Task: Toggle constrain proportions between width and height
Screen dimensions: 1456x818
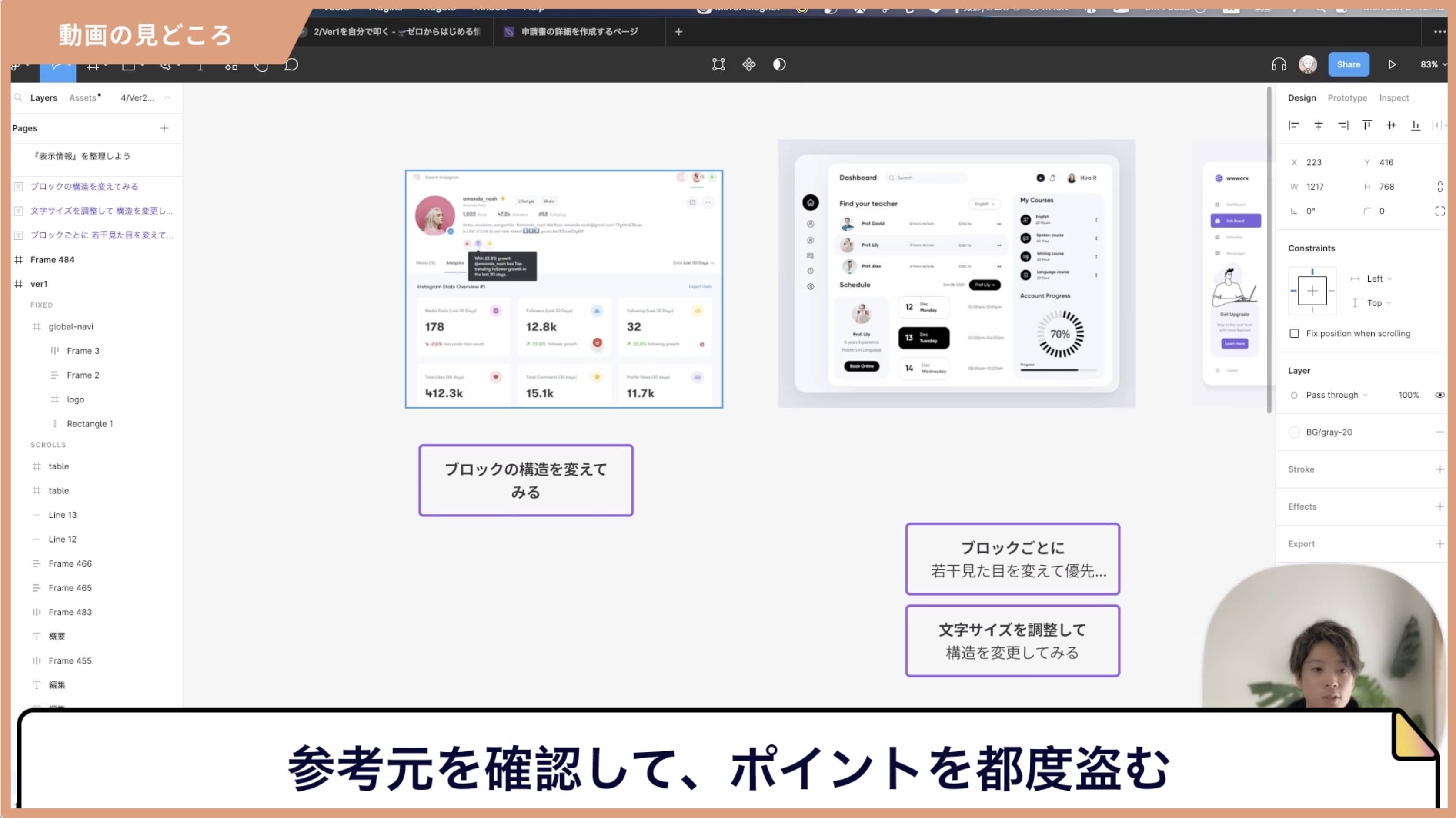Action: coord(1440,186)
